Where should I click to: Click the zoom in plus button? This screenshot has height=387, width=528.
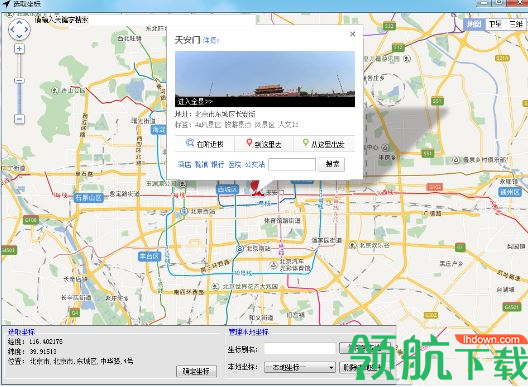click(x=19, y=49)
